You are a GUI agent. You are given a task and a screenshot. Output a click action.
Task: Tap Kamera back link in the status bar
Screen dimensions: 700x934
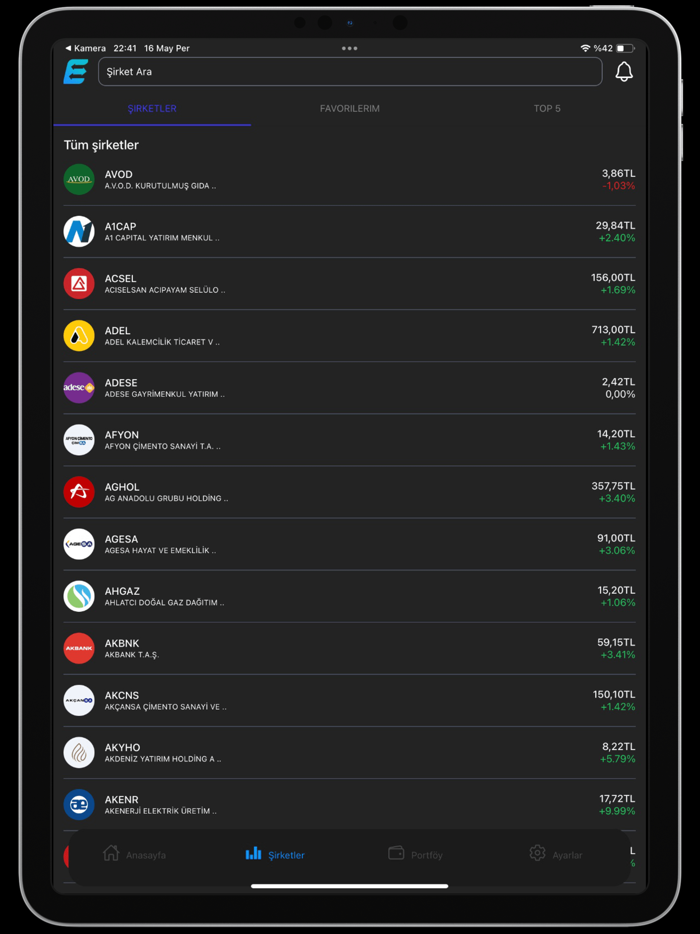tap(86, 48)
